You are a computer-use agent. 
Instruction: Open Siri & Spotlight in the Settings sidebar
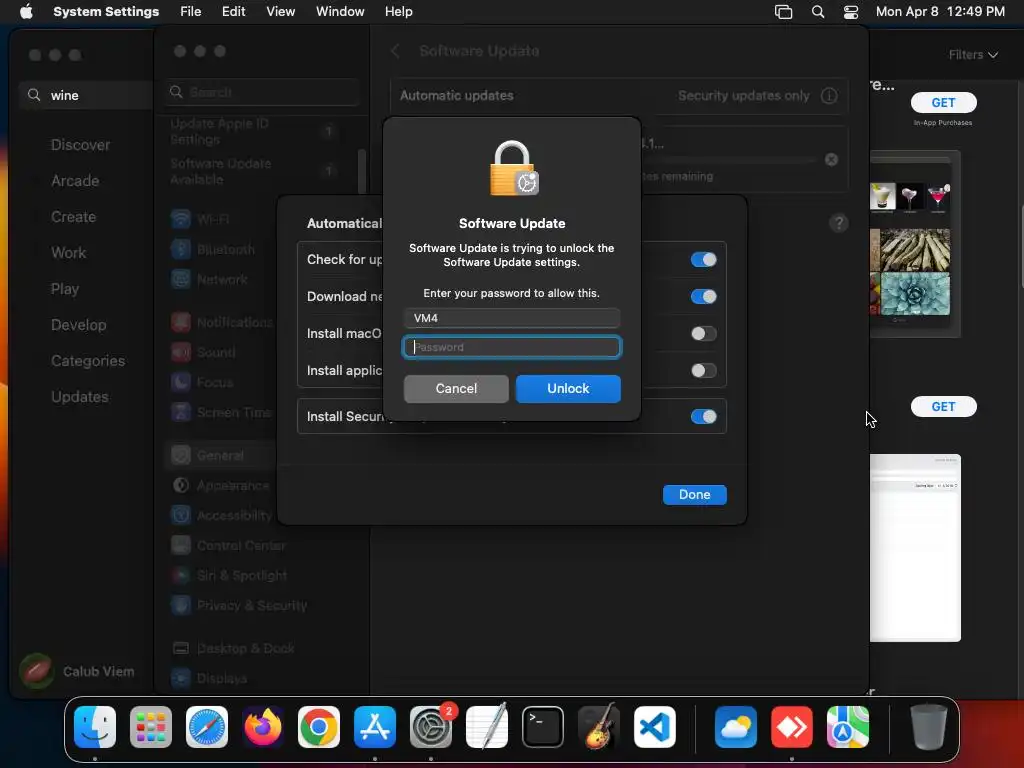coord(229,575)
